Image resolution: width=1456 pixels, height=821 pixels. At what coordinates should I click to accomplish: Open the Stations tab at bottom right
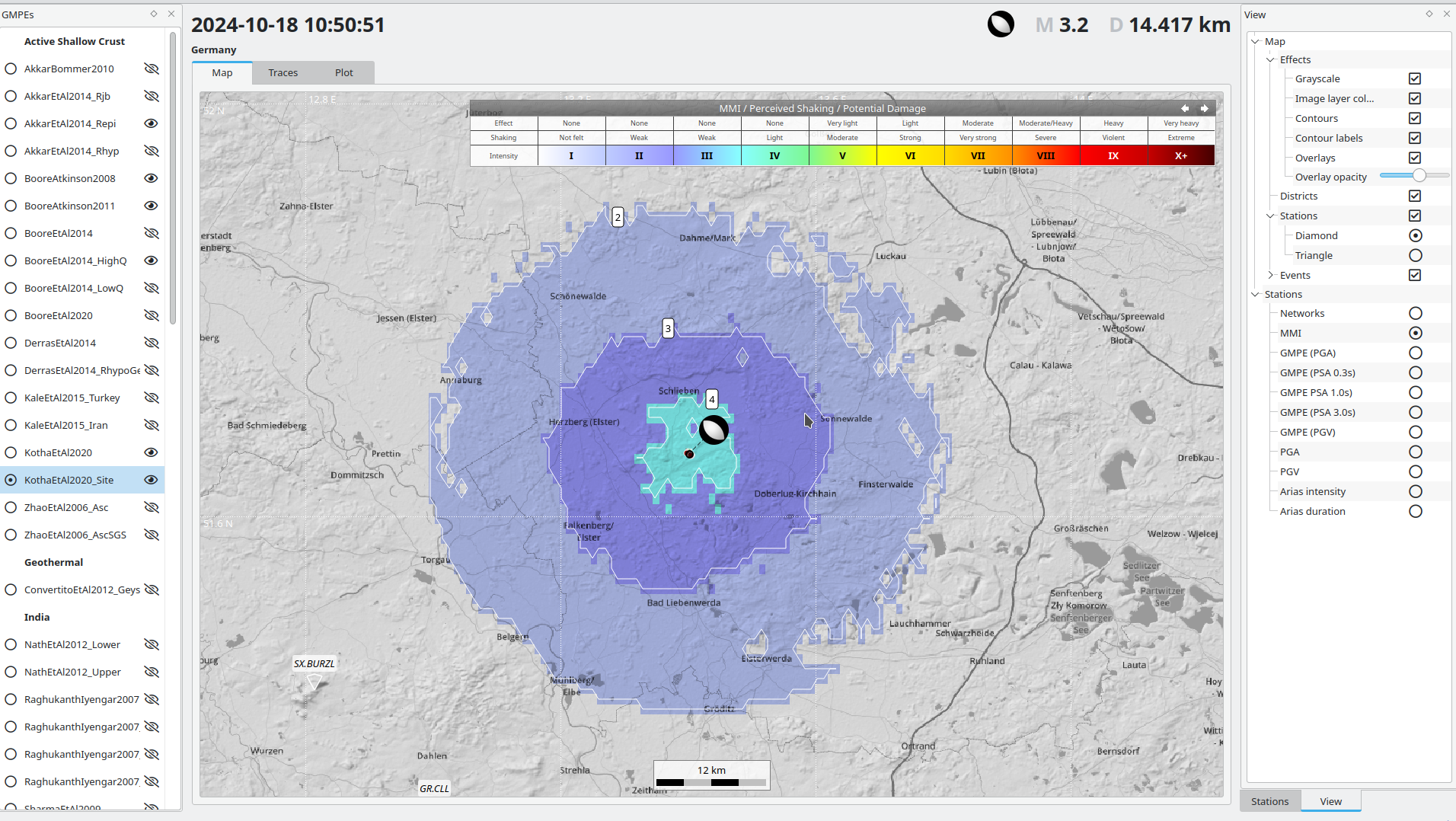point(1269,801)
